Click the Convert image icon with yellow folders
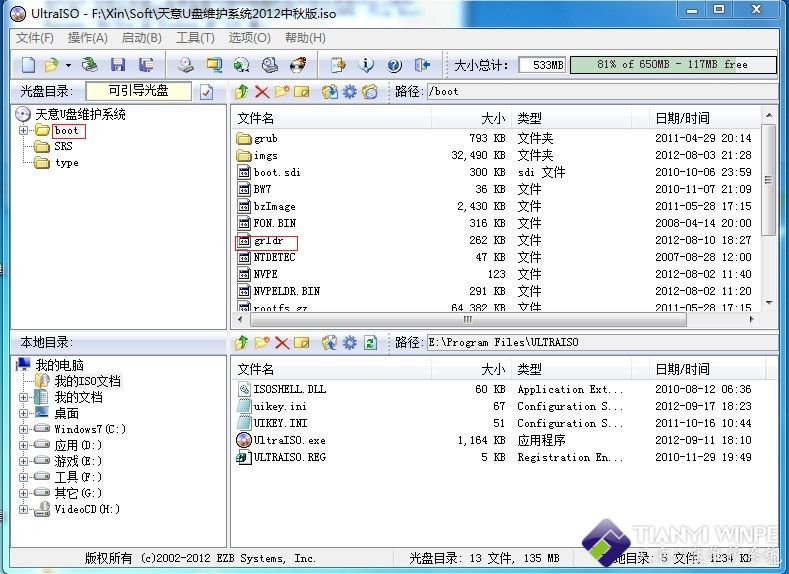The height and width of the screenshot is (574, 789). click(x=214, y=64)
